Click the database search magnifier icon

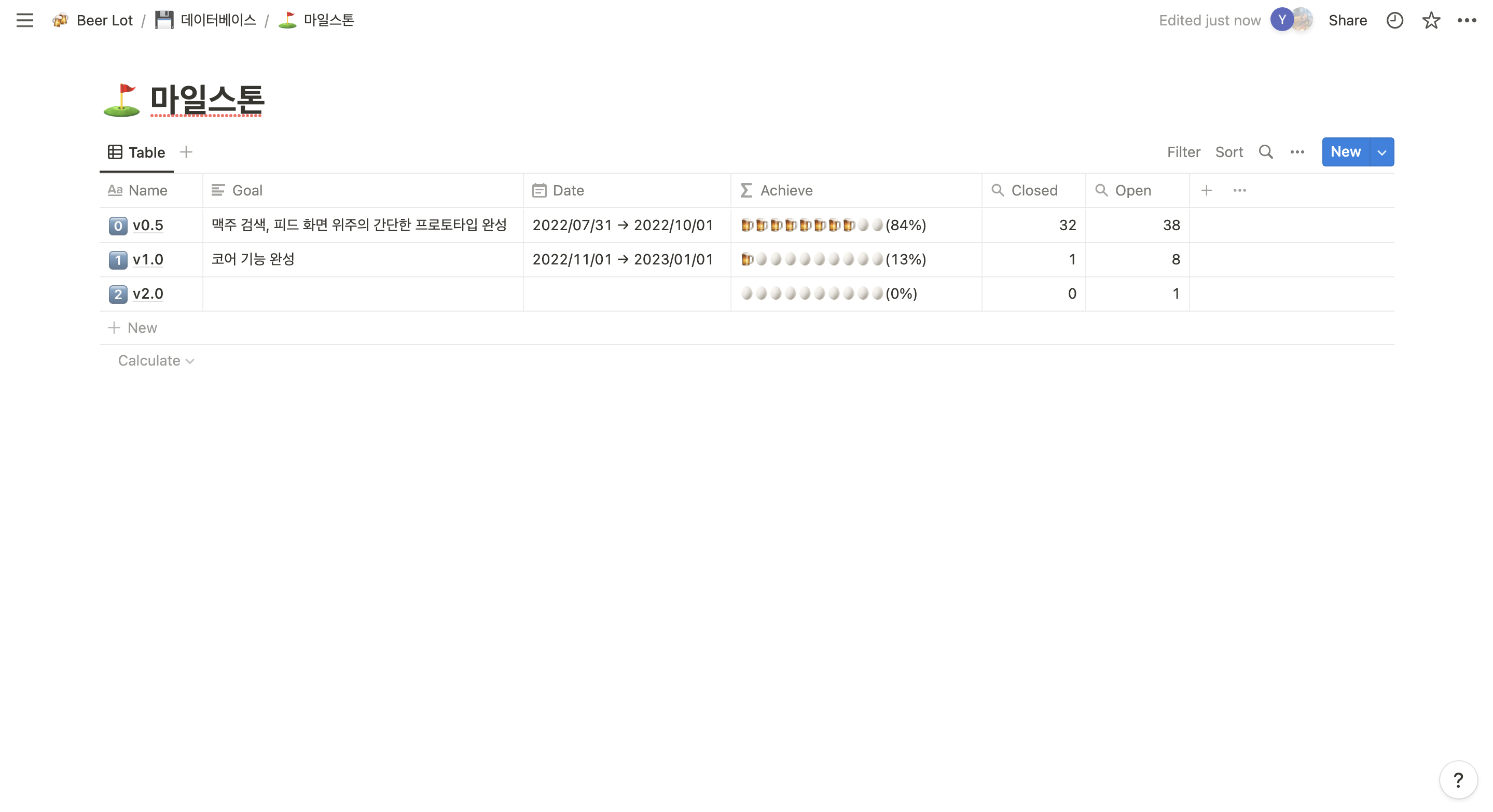(1265, 152)
